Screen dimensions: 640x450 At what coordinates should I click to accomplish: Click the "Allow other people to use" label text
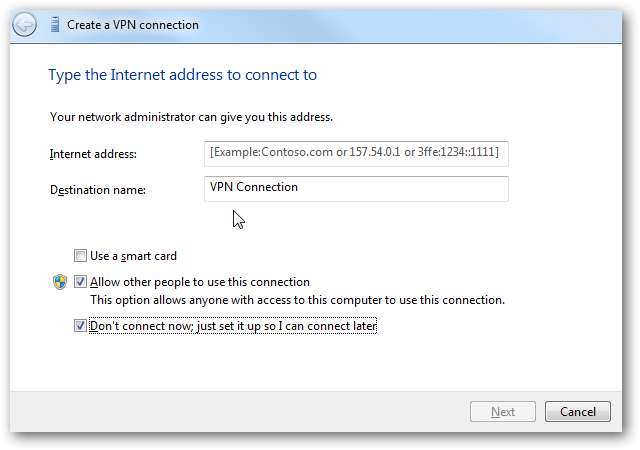(x=200, y=282)
